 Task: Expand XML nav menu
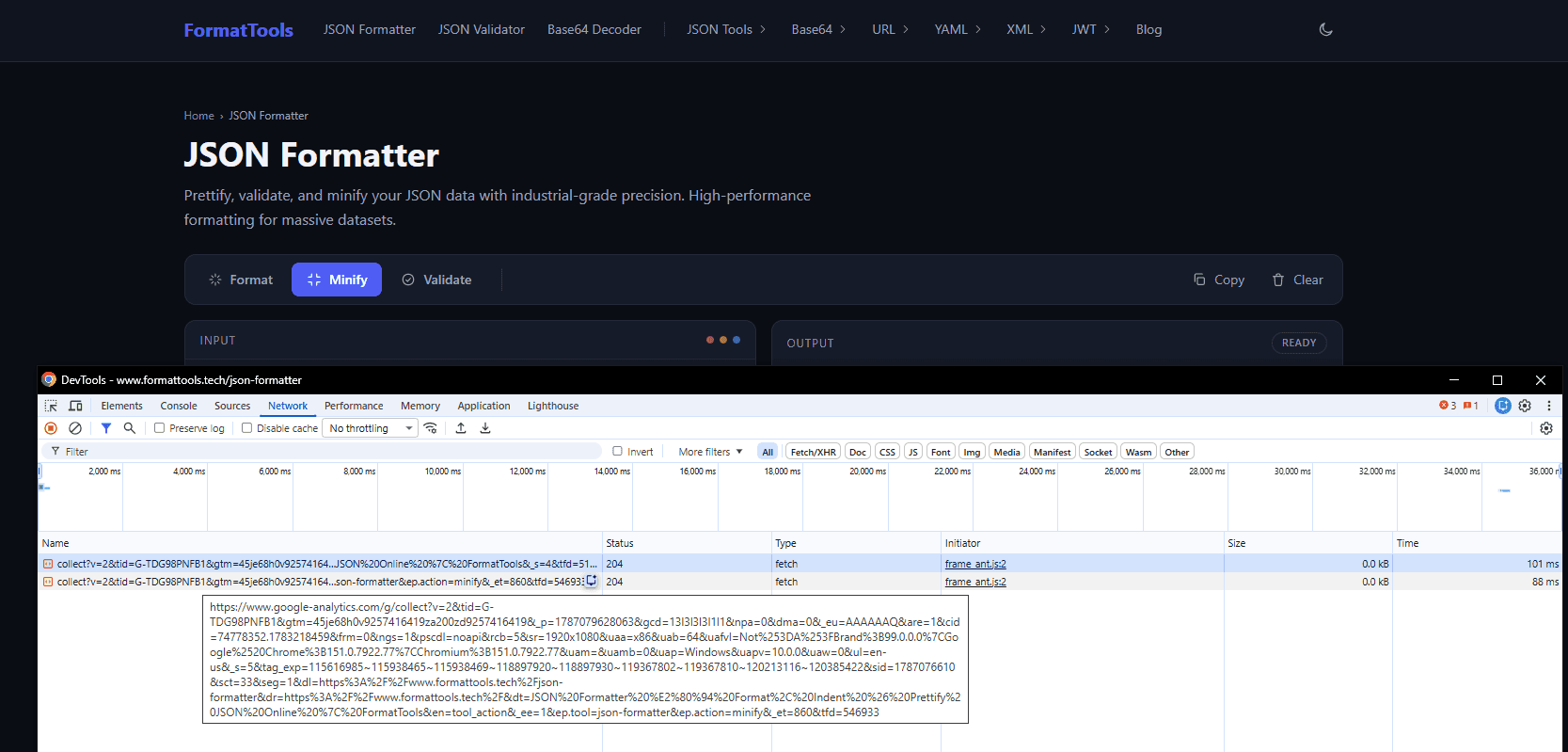pos(1026,29)
